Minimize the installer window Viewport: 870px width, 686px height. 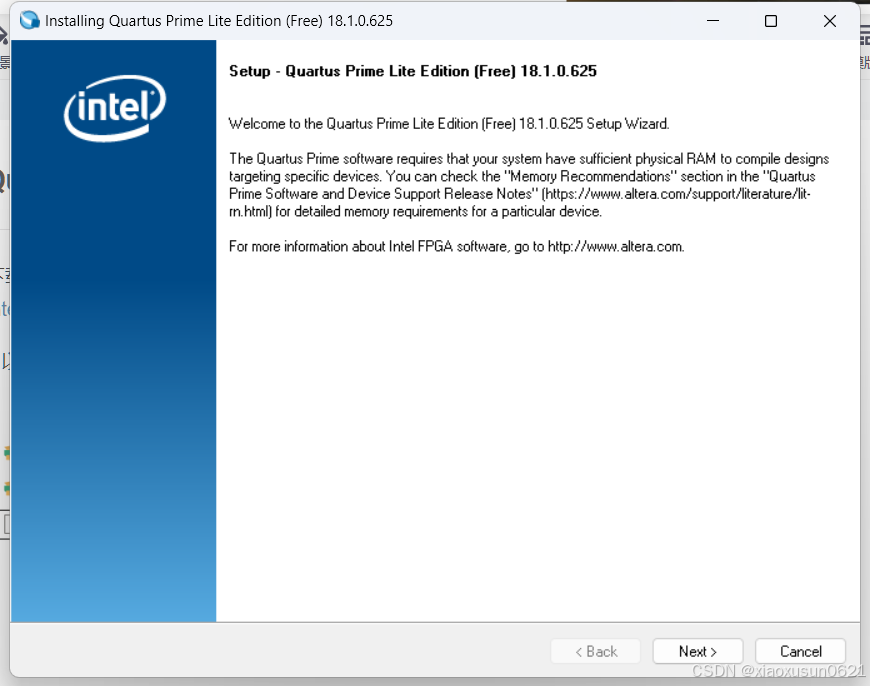[x=713, y=21]
